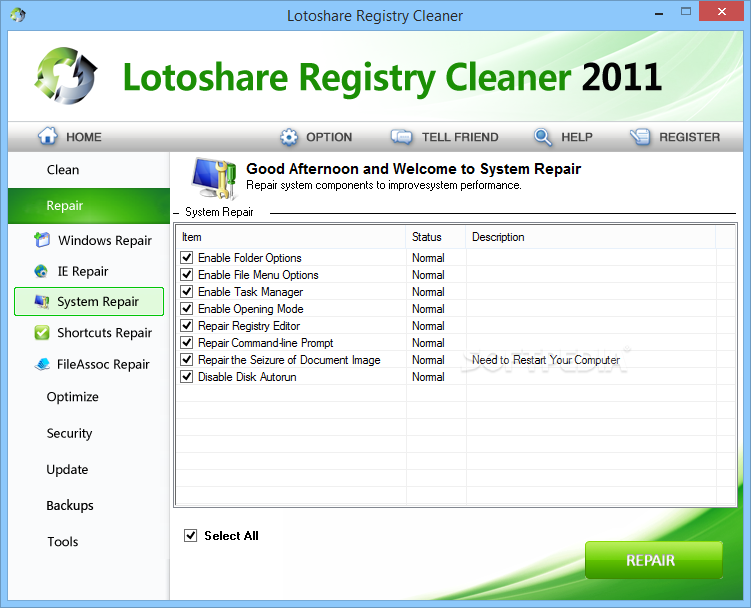The image size is (751, 608).
Task: Click TELL FRIEND in toolbar
Action: [x=444, y=137]
